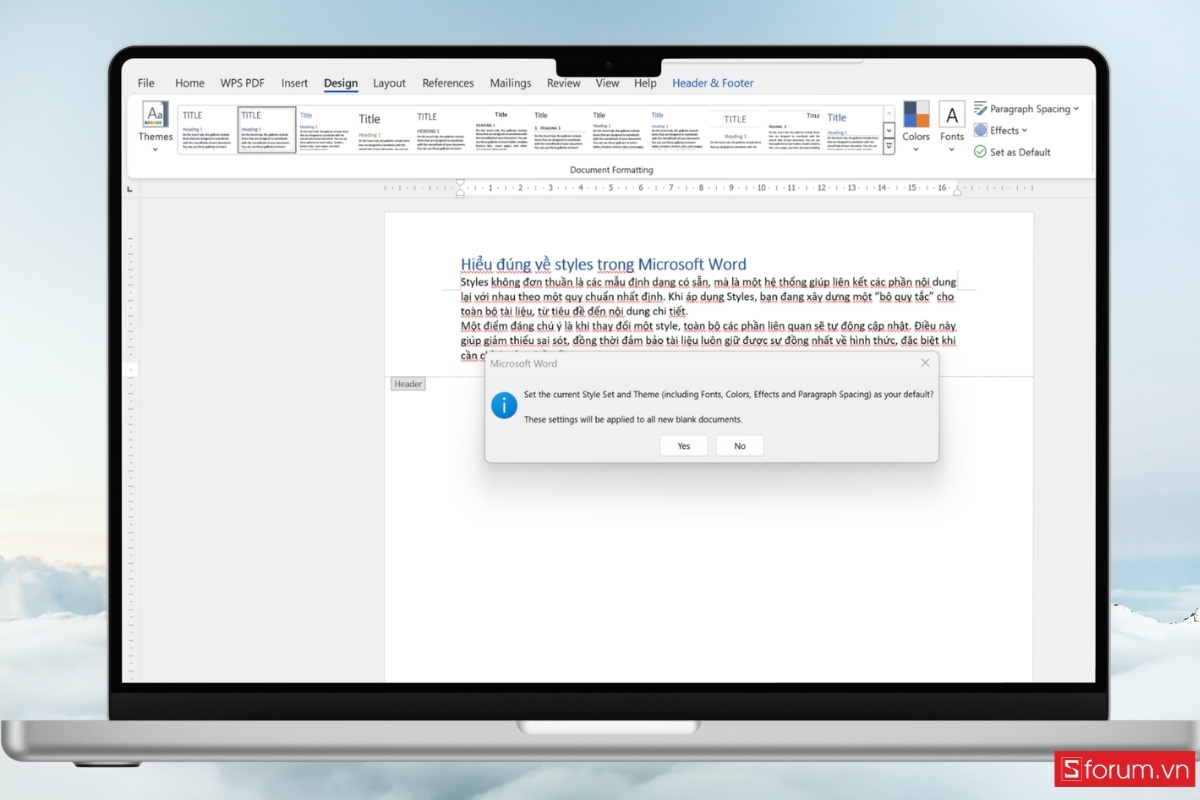Click Yes in the Microsoft Word dialog
The height and width of the screenshot is (800, 1200).
684,446
